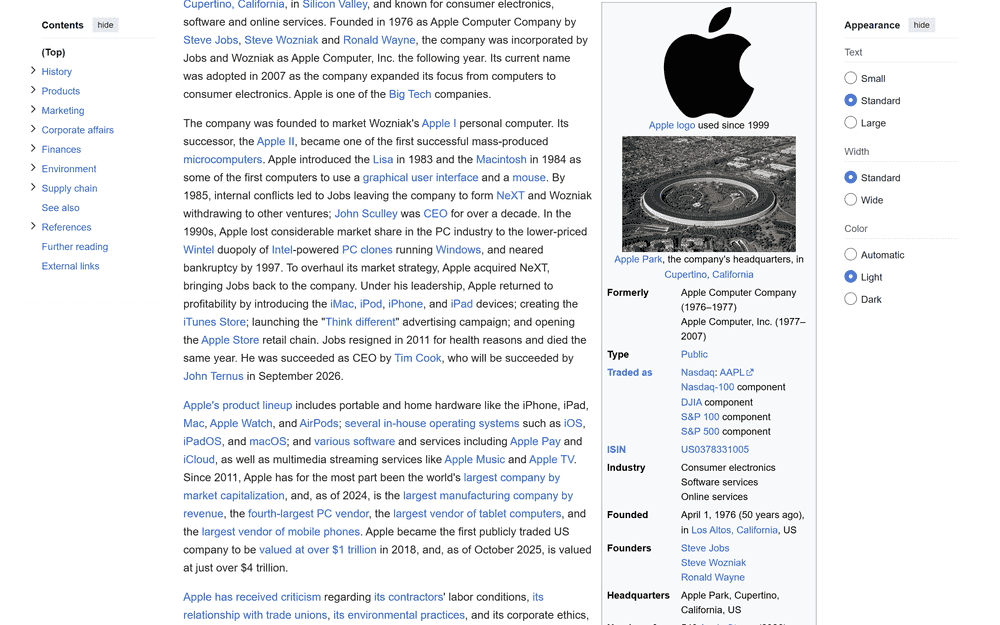
Task: Expand the References section chevron
Action: tap(33, 226)
